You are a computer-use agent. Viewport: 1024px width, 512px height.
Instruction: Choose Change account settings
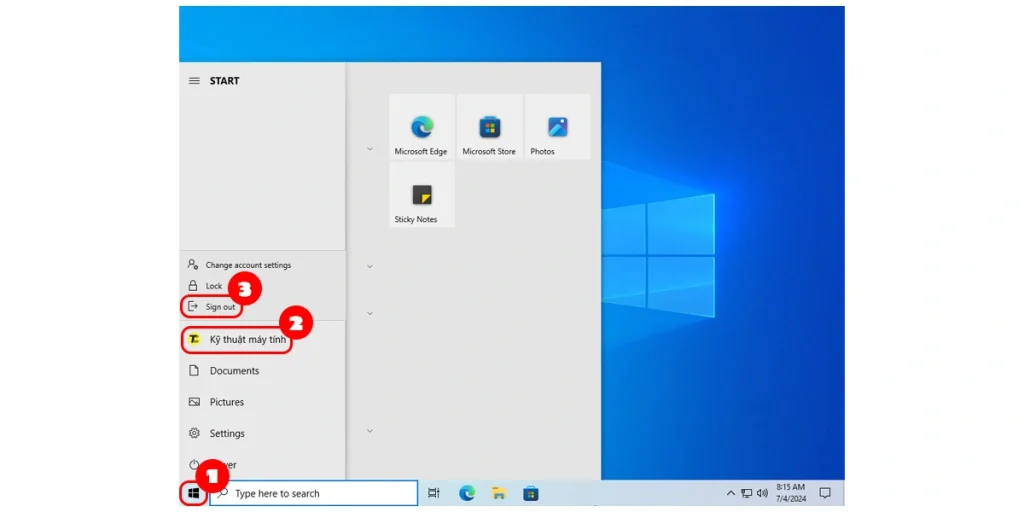pos(248,265)
